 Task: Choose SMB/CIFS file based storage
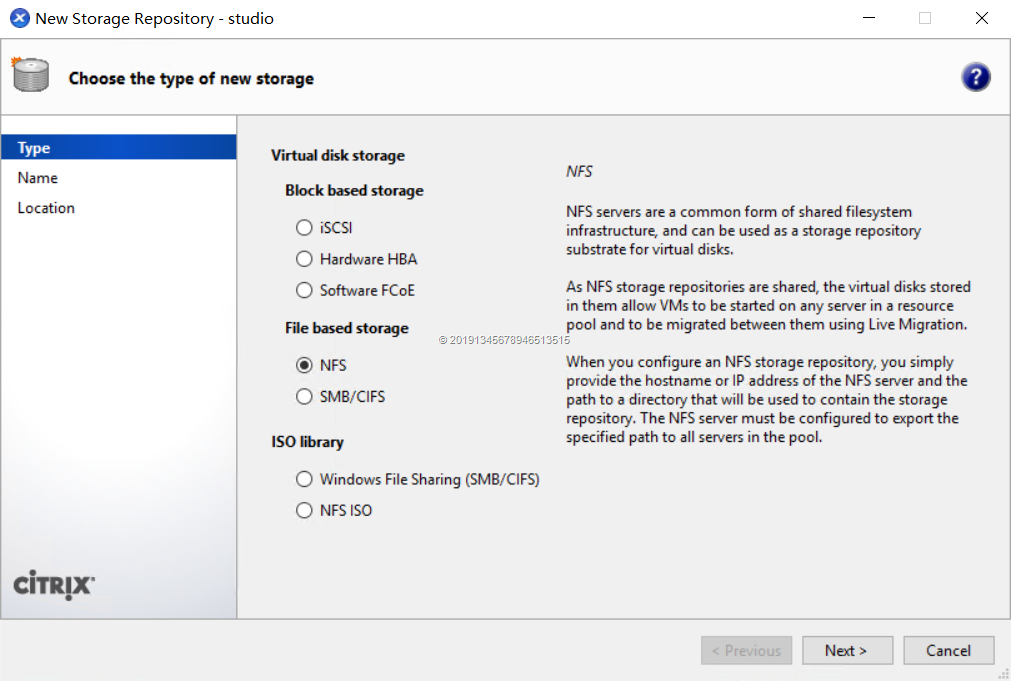(x=304, y=397)
